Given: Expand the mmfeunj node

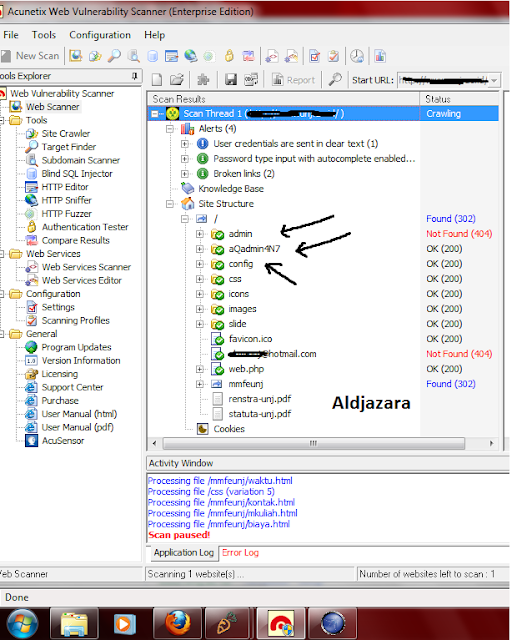Looking at the screenshot, I should (200, 384).
